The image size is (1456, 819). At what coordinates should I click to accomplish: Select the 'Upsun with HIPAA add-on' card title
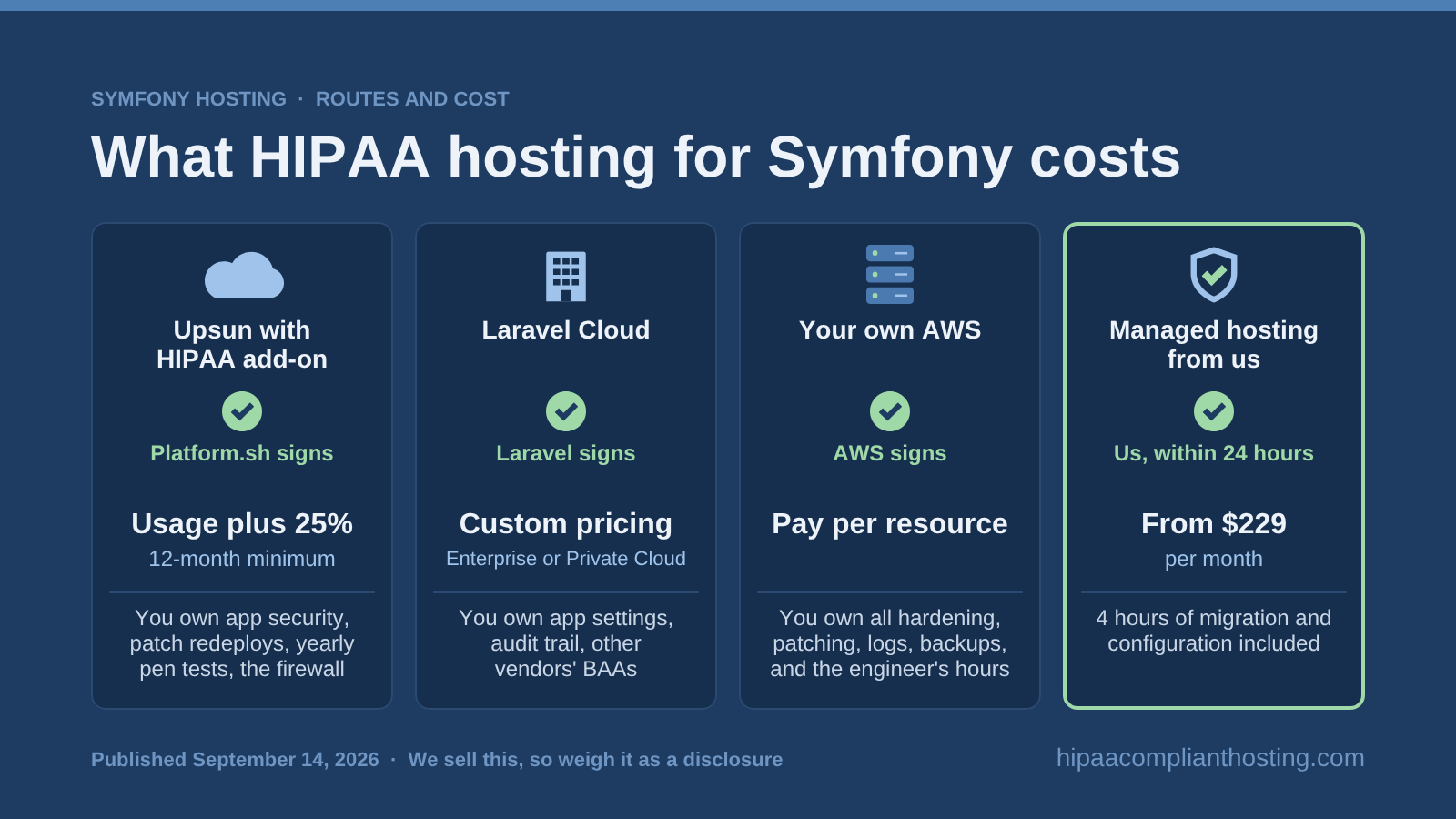click(x=242, y=345)
